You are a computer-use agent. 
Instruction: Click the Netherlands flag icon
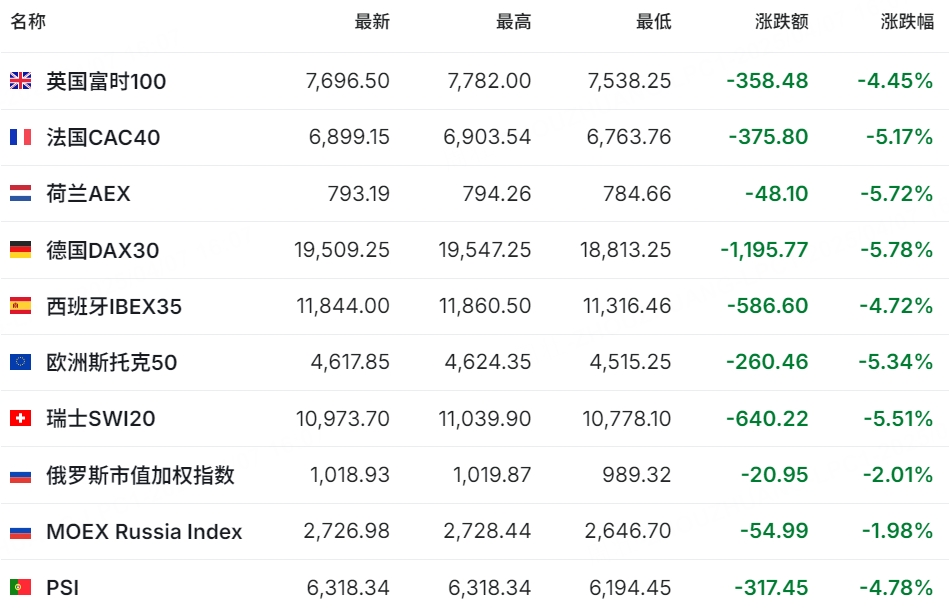coord(21,193)
